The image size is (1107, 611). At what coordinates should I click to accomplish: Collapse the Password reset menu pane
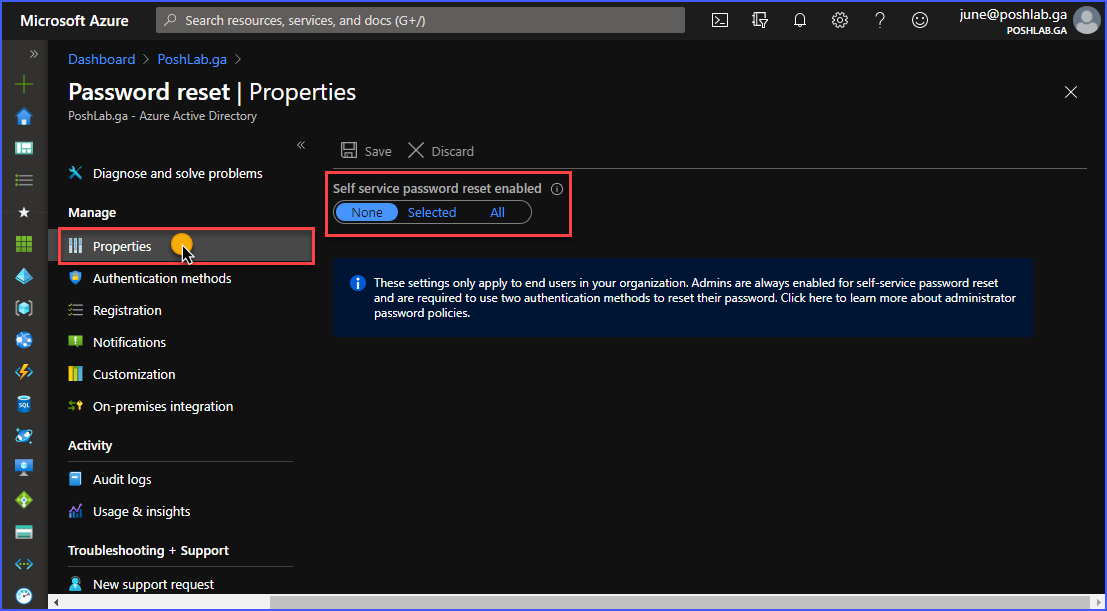tap(301, 145)
